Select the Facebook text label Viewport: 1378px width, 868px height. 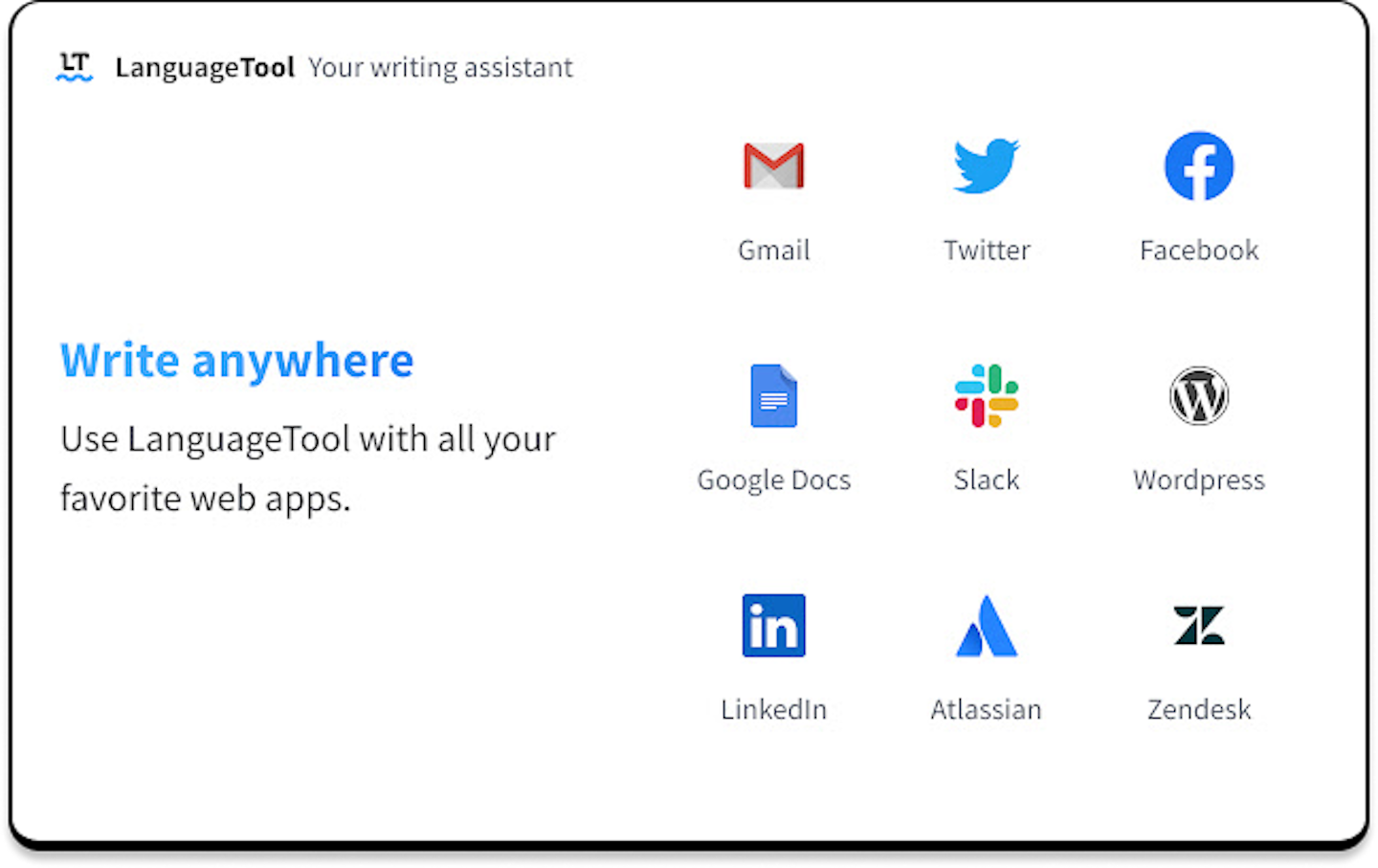pos(1198,251)
